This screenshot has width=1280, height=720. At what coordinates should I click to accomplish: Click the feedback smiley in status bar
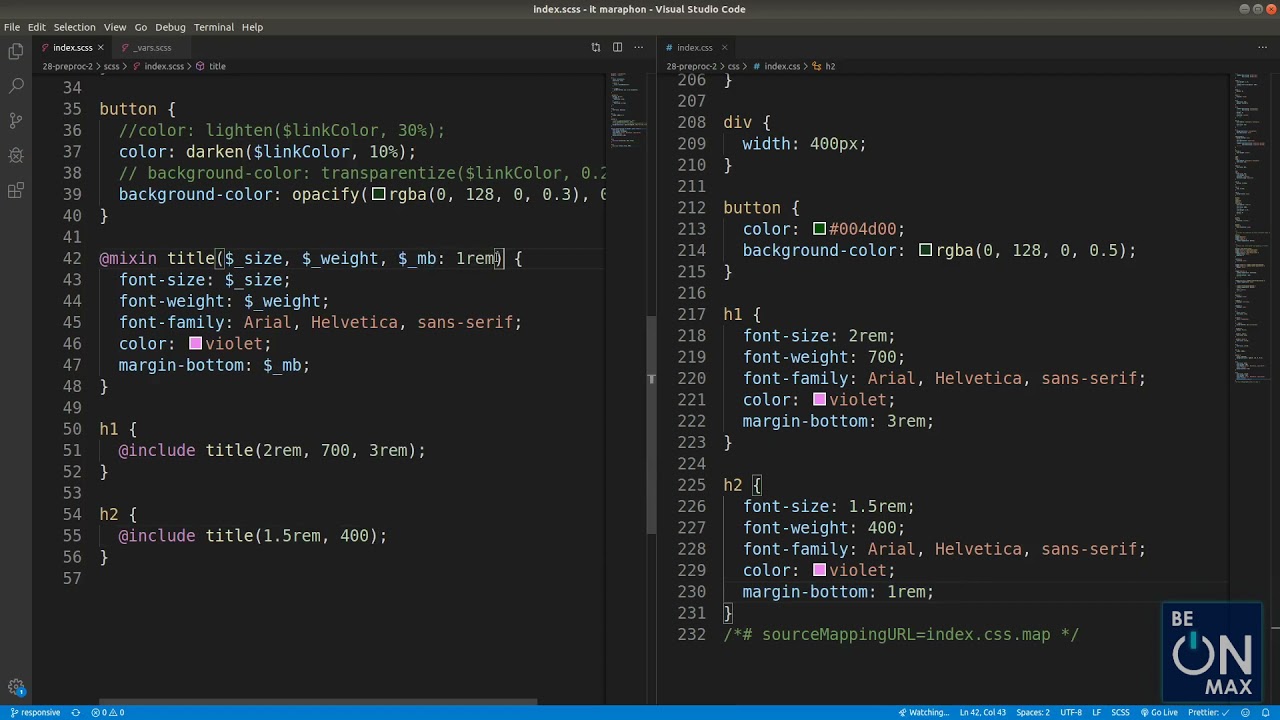1246,712
